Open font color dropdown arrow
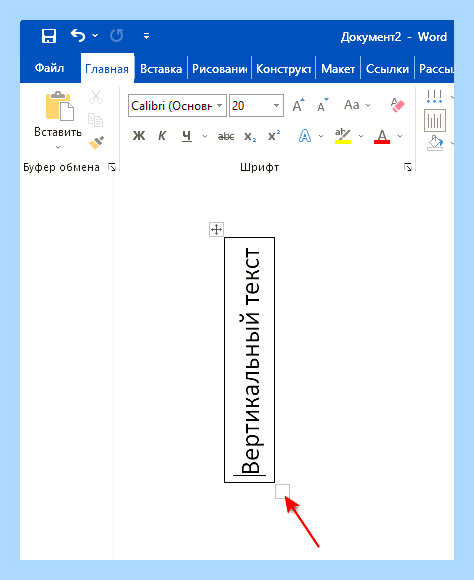The image size is (474, 580). tap(400, 136)
